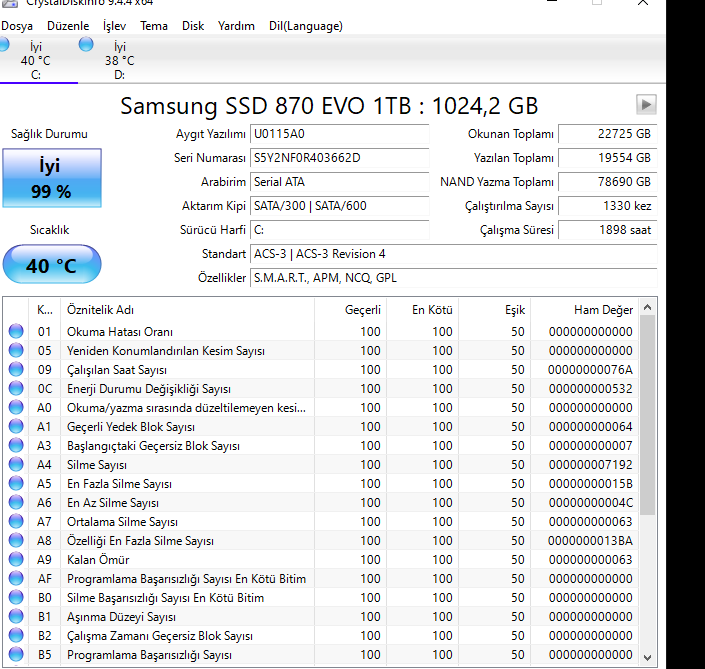Click the Sürücü Harfi C: field
The image size is (705, 669).
[x=339, y=230]
